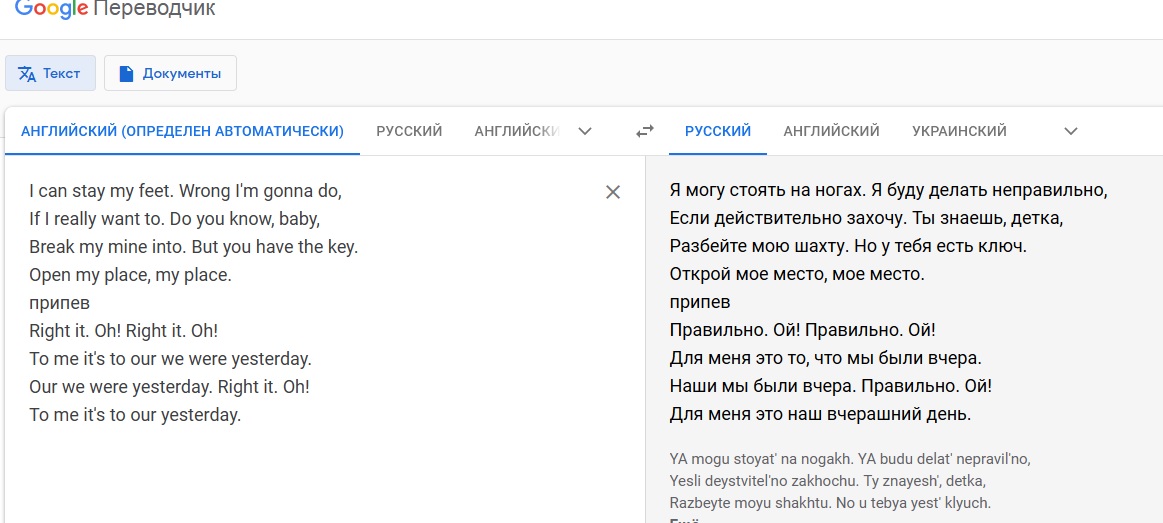Clear the source text with X
Screen dimensions: 1163x523
click(613, 192)
